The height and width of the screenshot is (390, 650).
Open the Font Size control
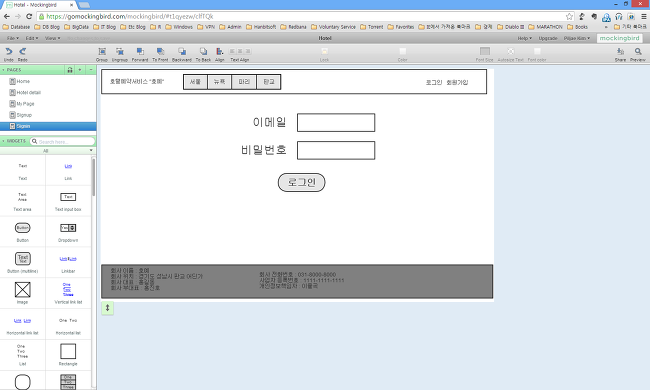click(x=485, y=51)
